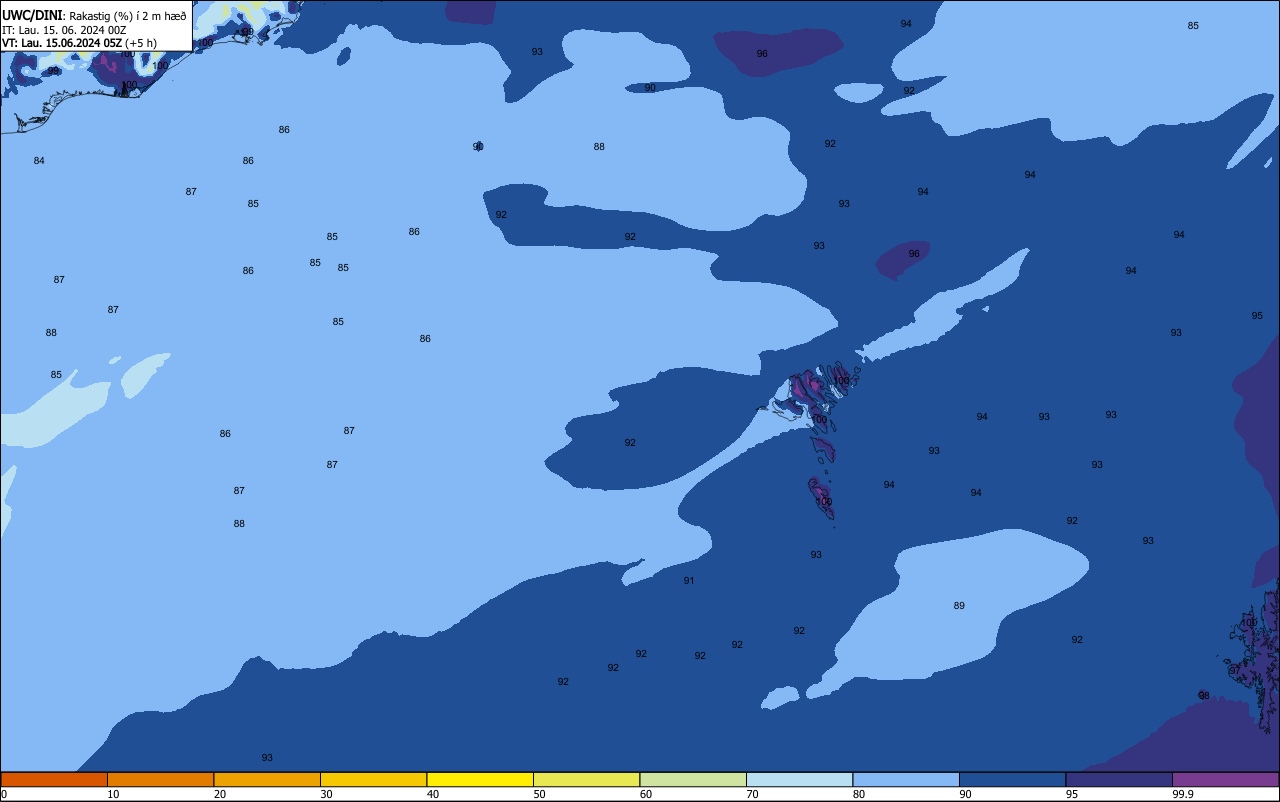The width and height of the screenshot is (1280, 802).
Task: Click the legend tick label 70
Action: [752, 794]
